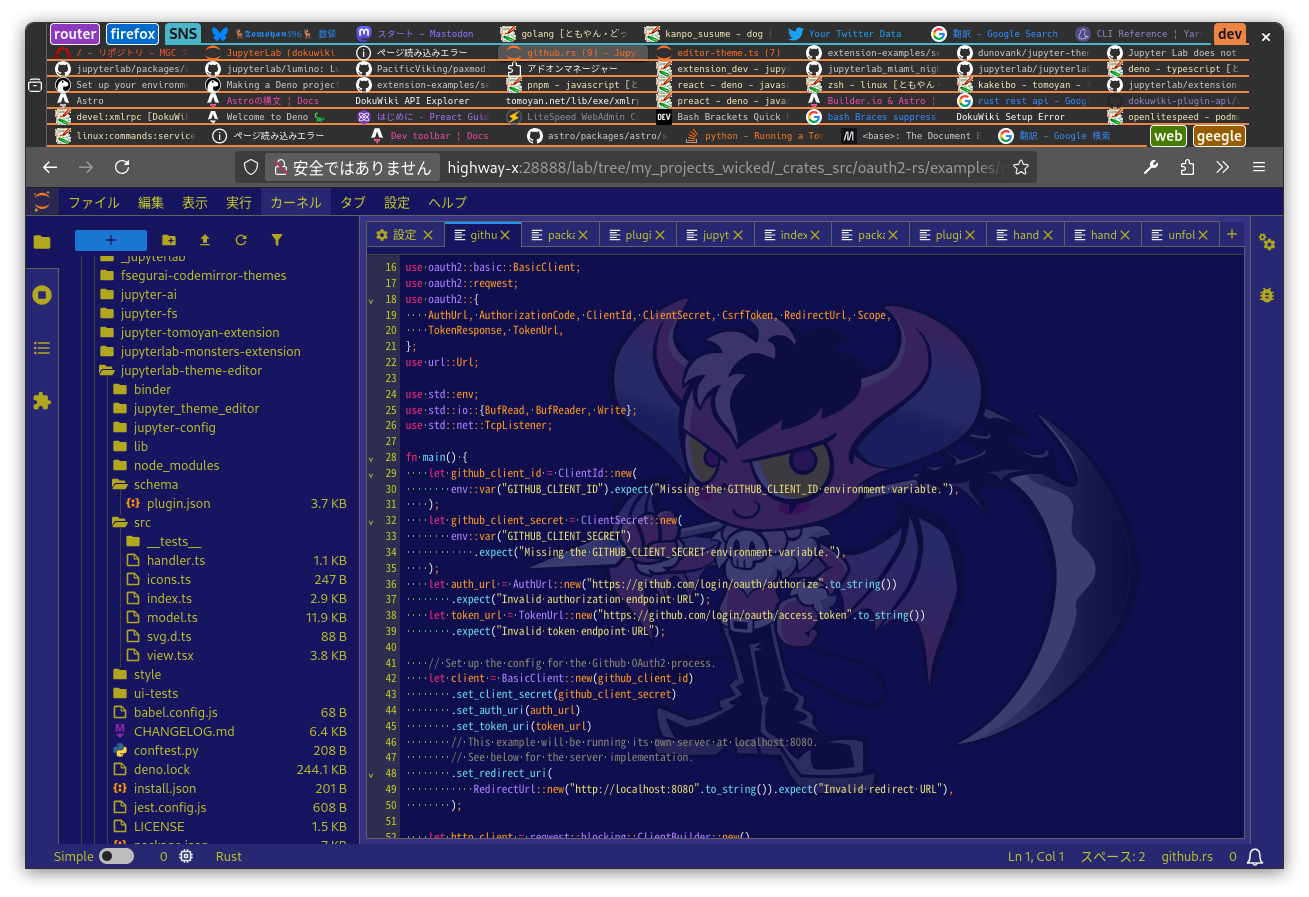Viewport: 1309px width, 897px height.
Task: Click the new folder icon
Action: click(x=169, y=240)
